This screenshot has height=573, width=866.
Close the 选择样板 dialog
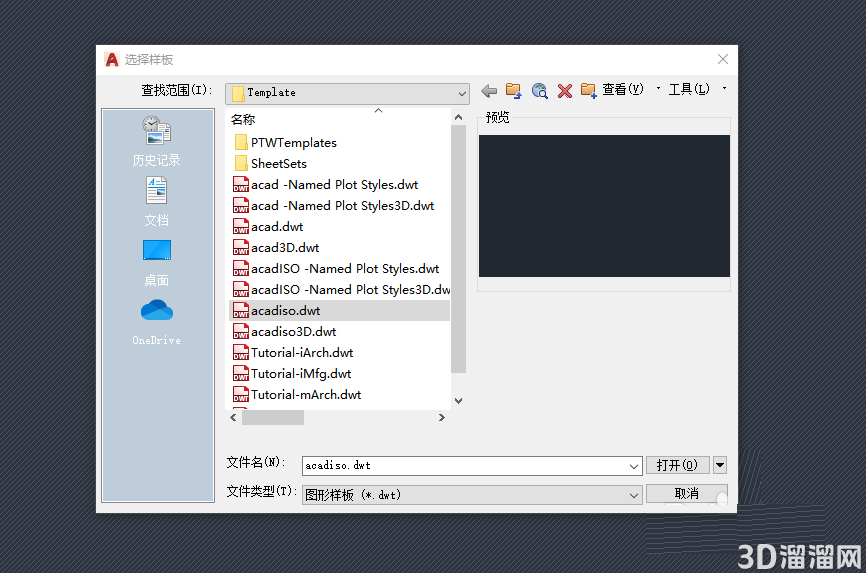tap(723, 59)
